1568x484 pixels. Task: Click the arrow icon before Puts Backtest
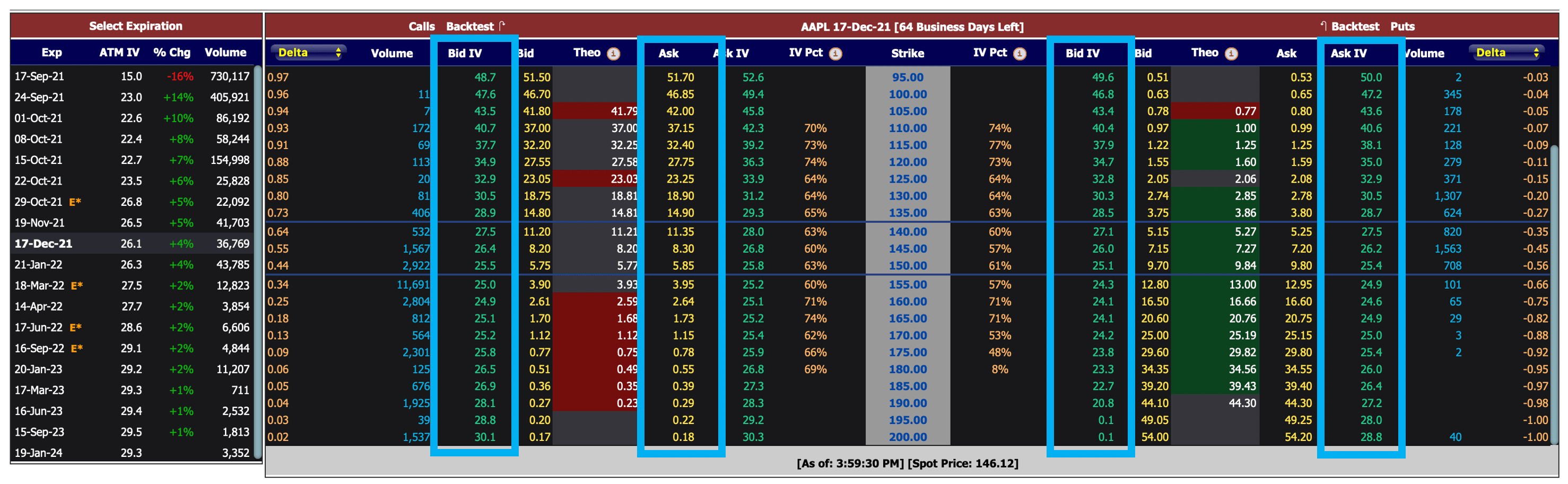pos(1323,25)
